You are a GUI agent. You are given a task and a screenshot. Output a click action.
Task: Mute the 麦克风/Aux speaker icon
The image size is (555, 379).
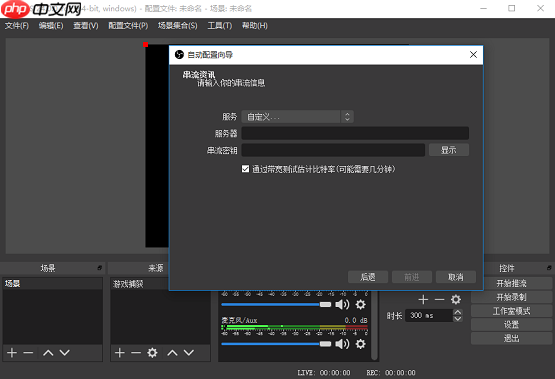342,344
